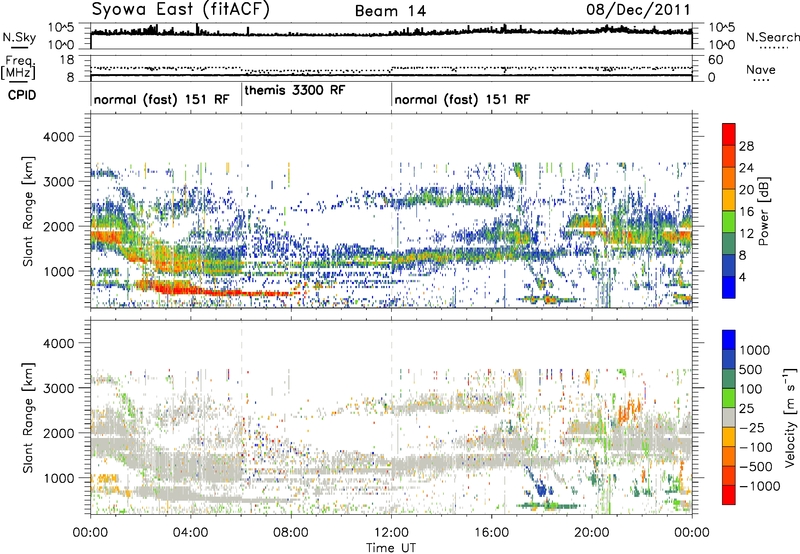Click the power colorbar value '28'
This screenshot has width=800, height=554.
pyautogui.click(x=746, y=146)
